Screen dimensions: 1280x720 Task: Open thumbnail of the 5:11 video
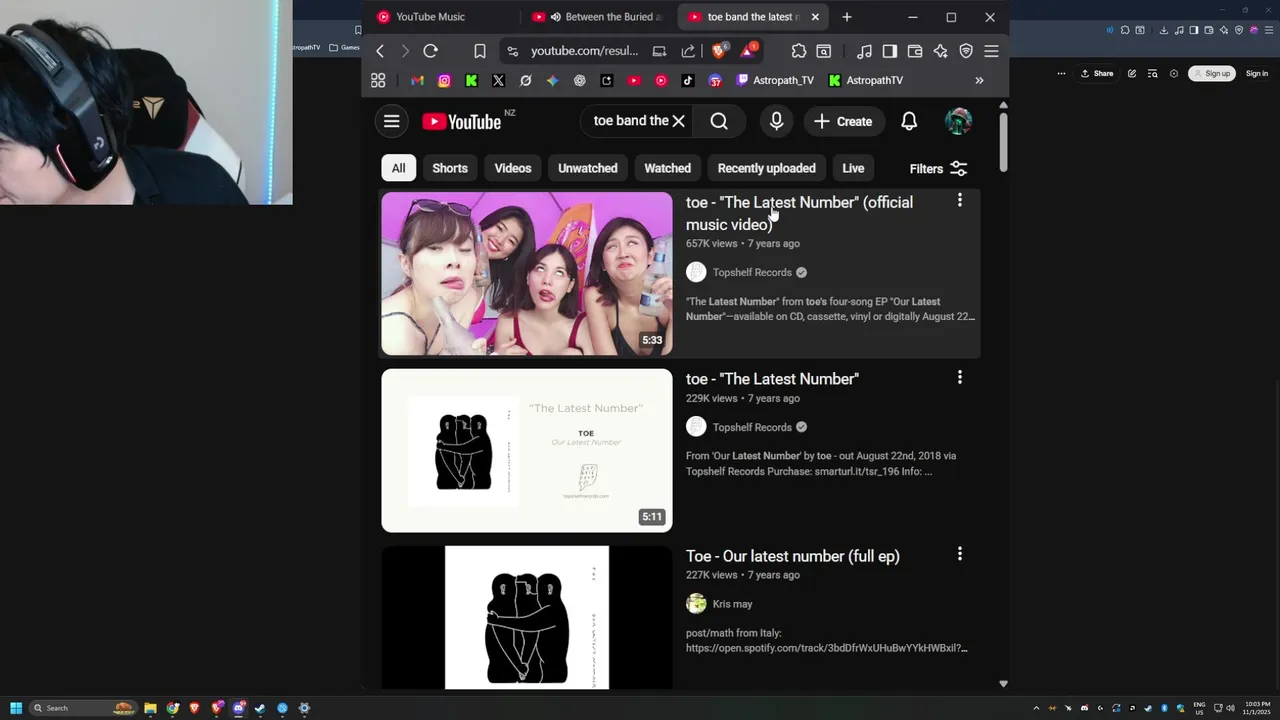click(527, 451)
